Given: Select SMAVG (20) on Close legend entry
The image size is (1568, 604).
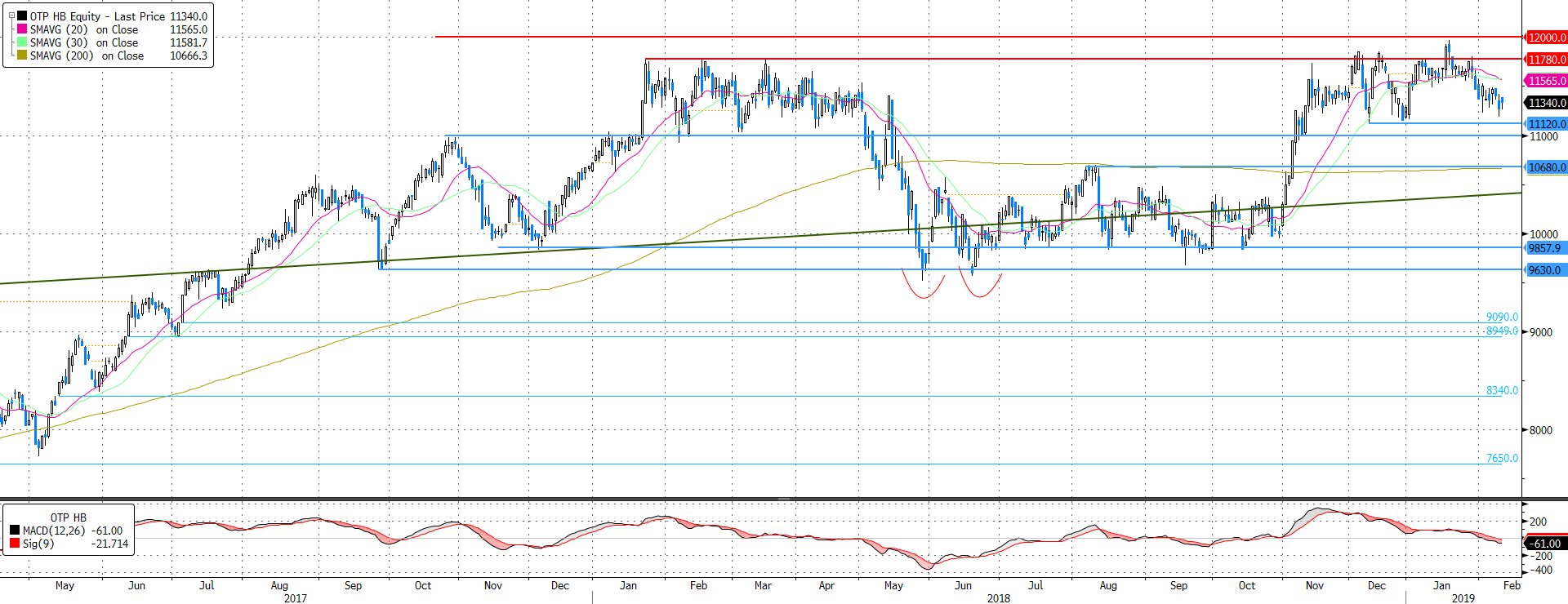Looking at the screenshot, I should click(x=84, y=29).
